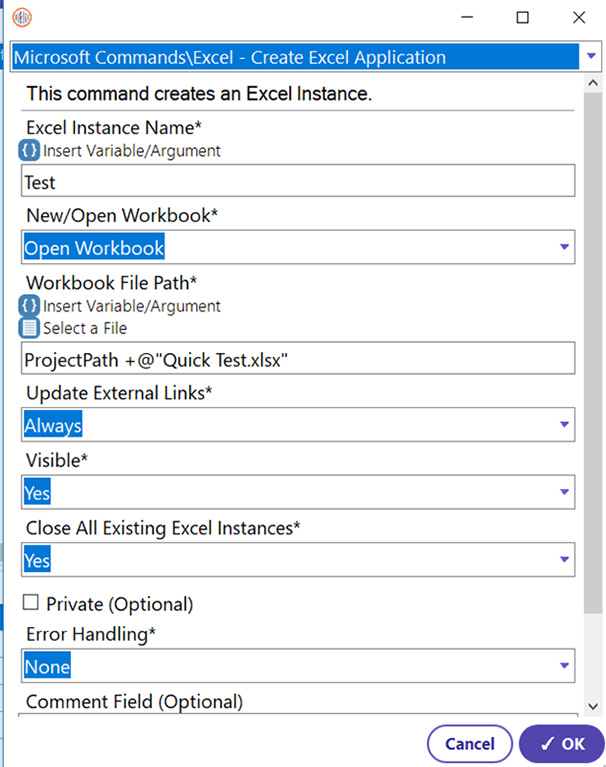Click the braces icon under Excel Instance Name

point(29,151)
